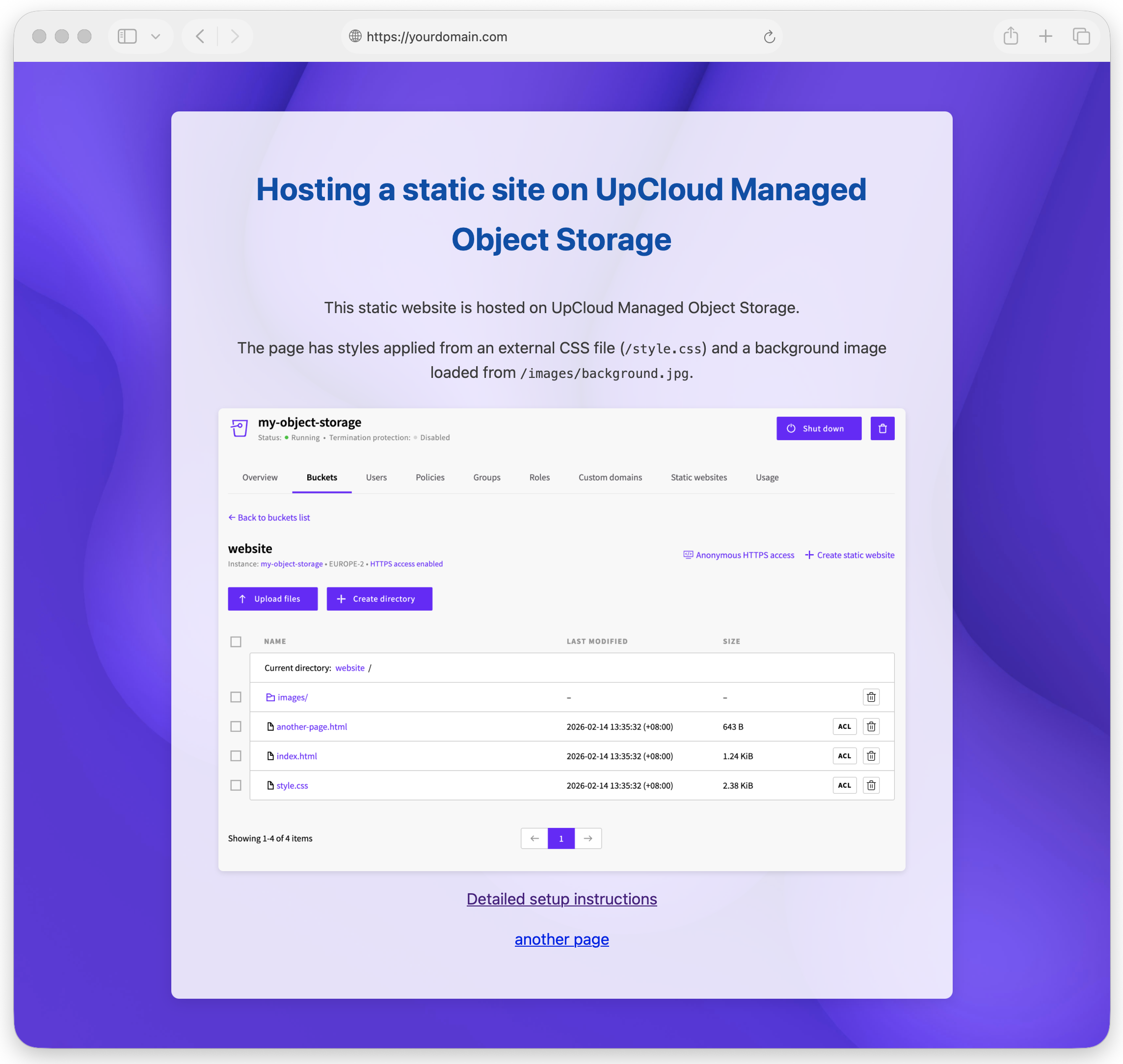Click the bucket icon beside my-object-storage
This screenshot has height=1064, width=1123.
240,428
